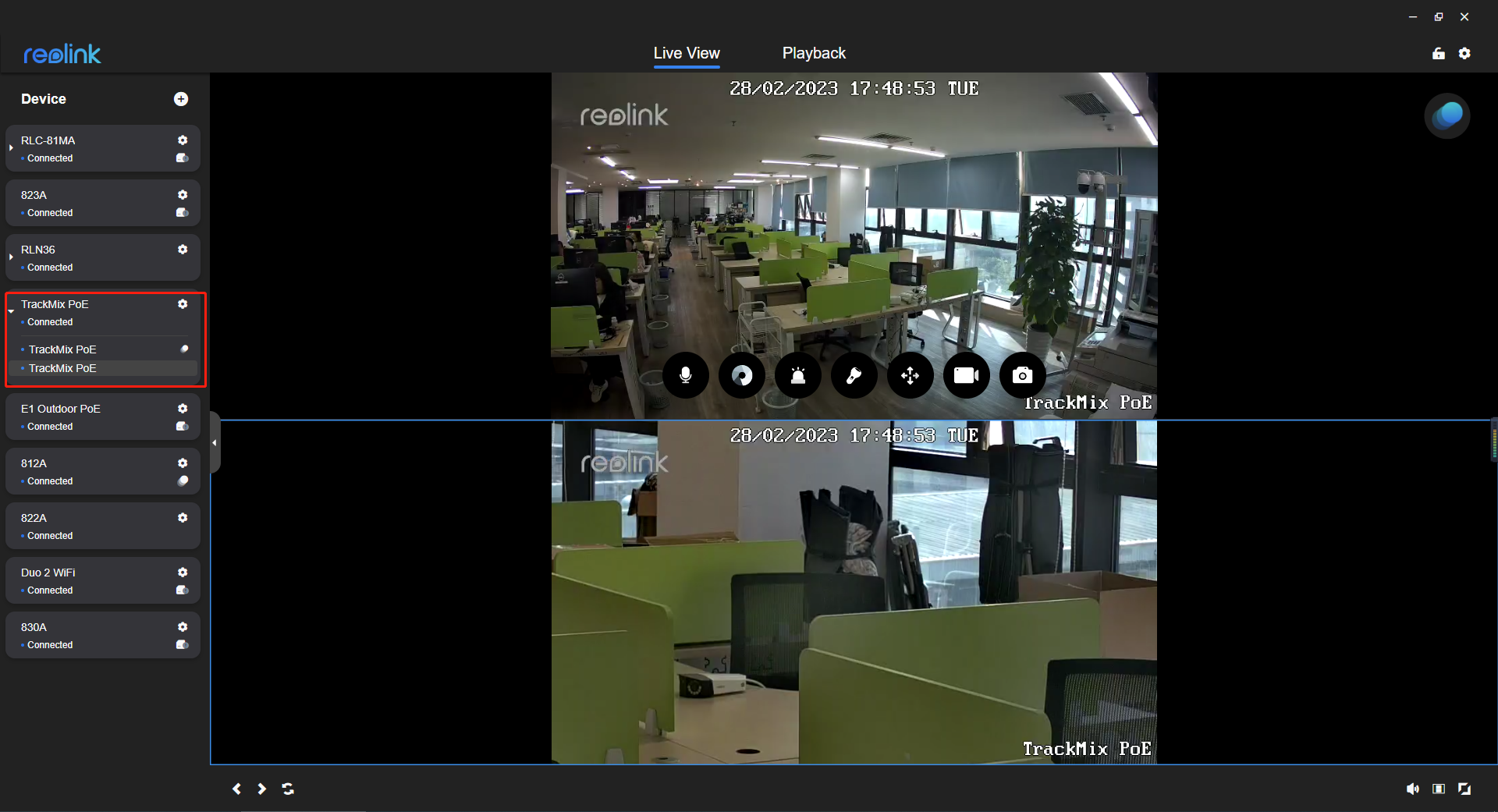Viewport: 1498px width, 812px height.
Task: Open the lock icon in top bar
Action: pyautogui.click(x=1439, y=53)
